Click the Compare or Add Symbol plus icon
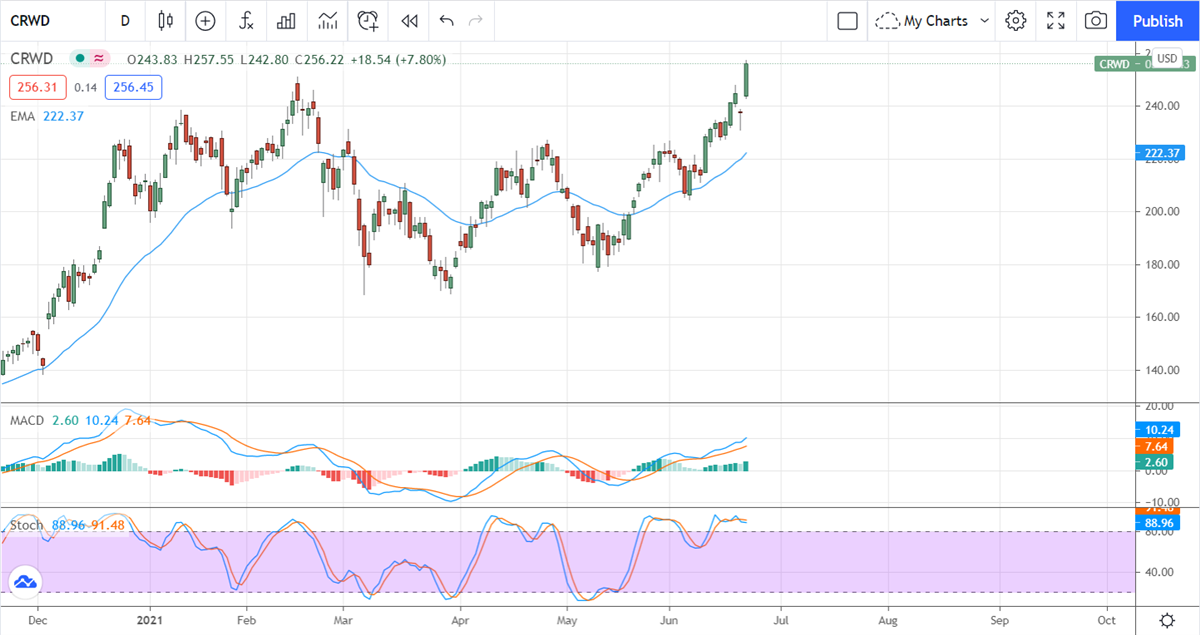The image size is (1200, 635). (x=205, y=21)
